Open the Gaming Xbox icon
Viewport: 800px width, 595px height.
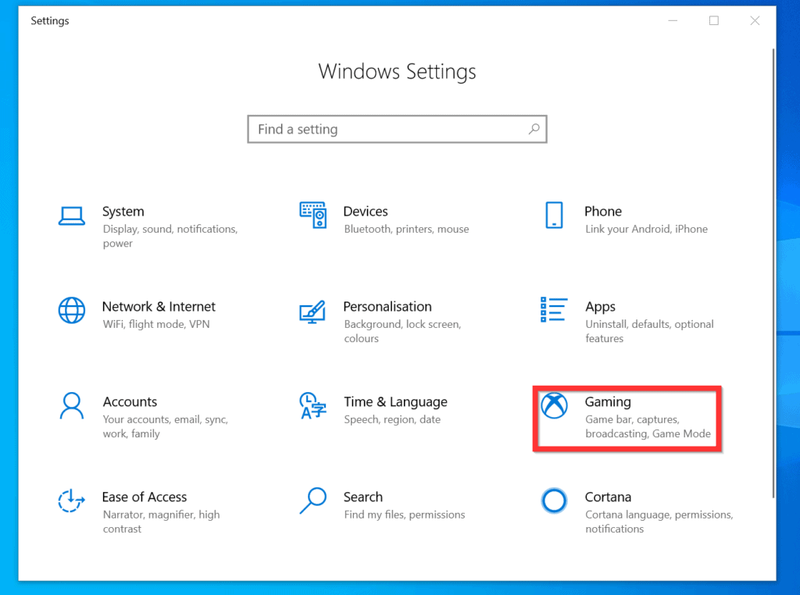coord(554,406)
